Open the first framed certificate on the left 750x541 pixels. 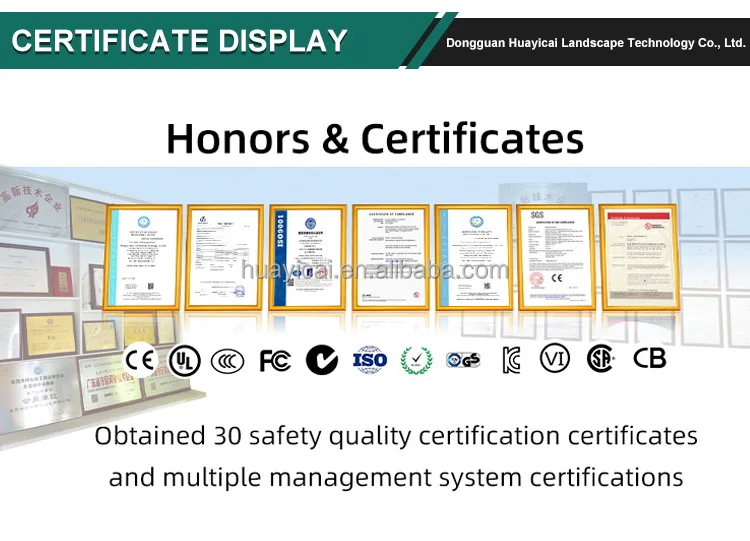(x=143, y=258)
